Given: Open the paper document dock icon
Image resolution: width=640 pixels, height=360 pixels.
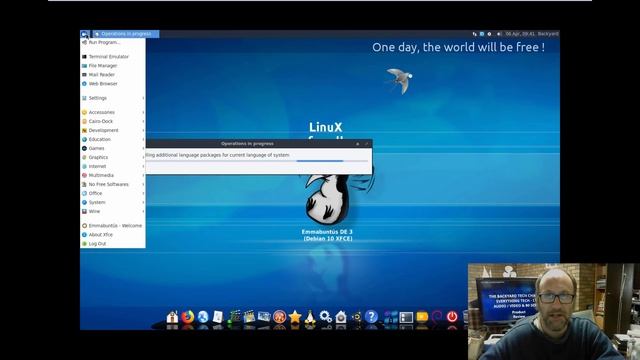Looking at the screenshot, I should pos(218,317).
